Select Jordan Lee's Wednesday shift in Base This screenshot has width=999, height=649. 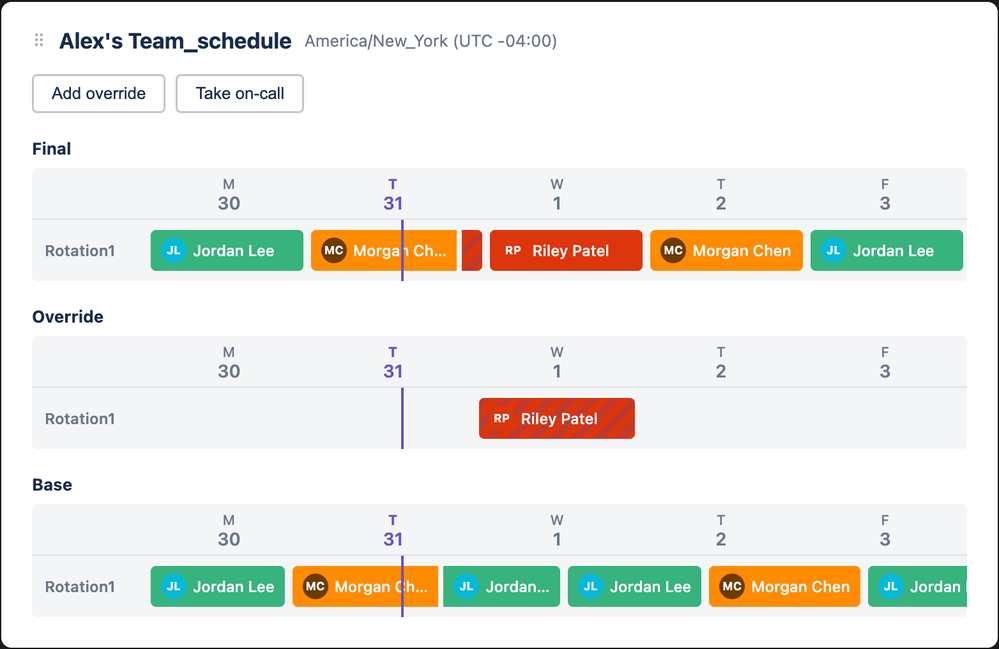tap(635, 587)
